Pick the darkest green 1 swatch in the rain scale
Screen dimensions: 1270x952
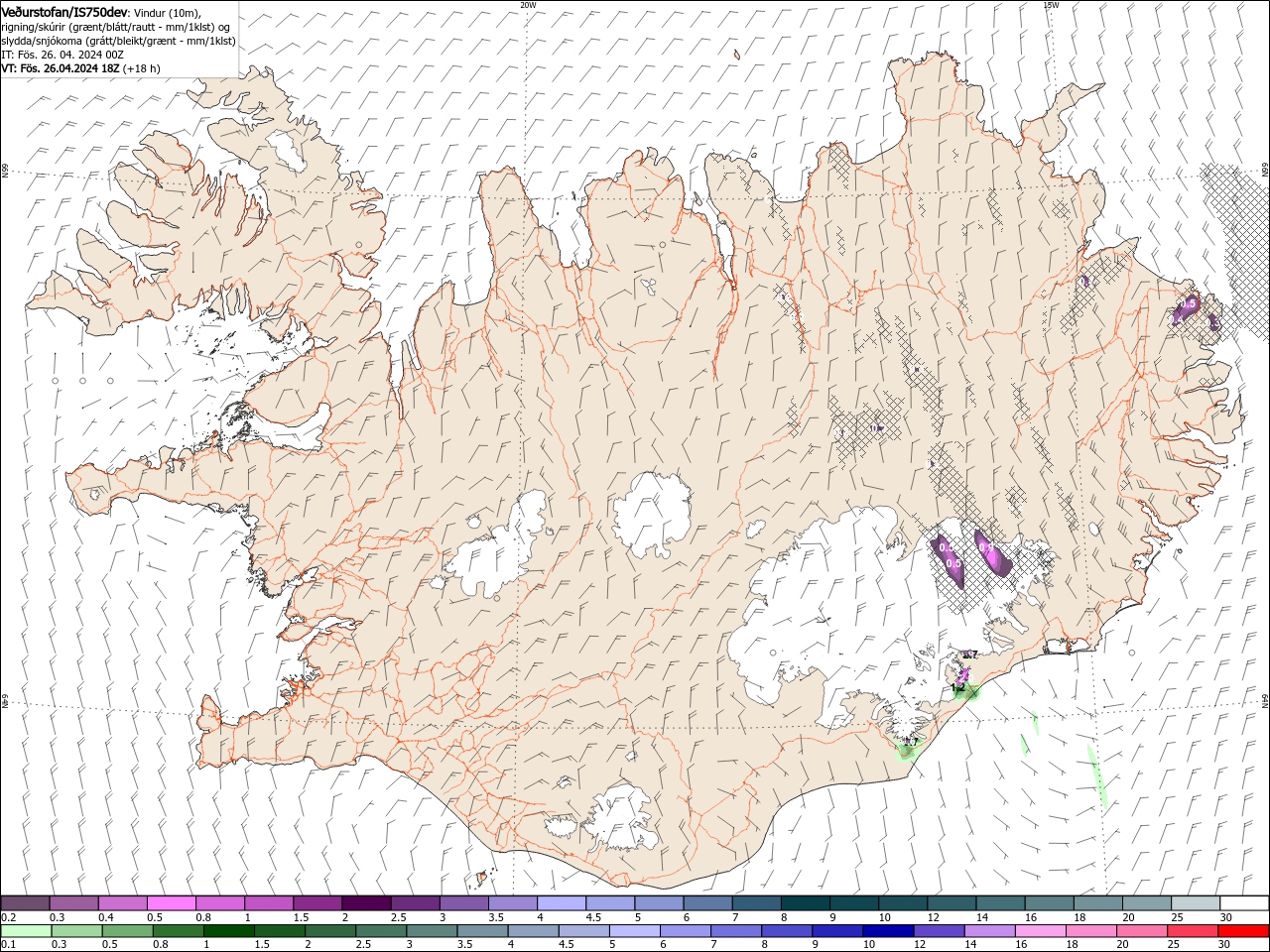(228, 931)
